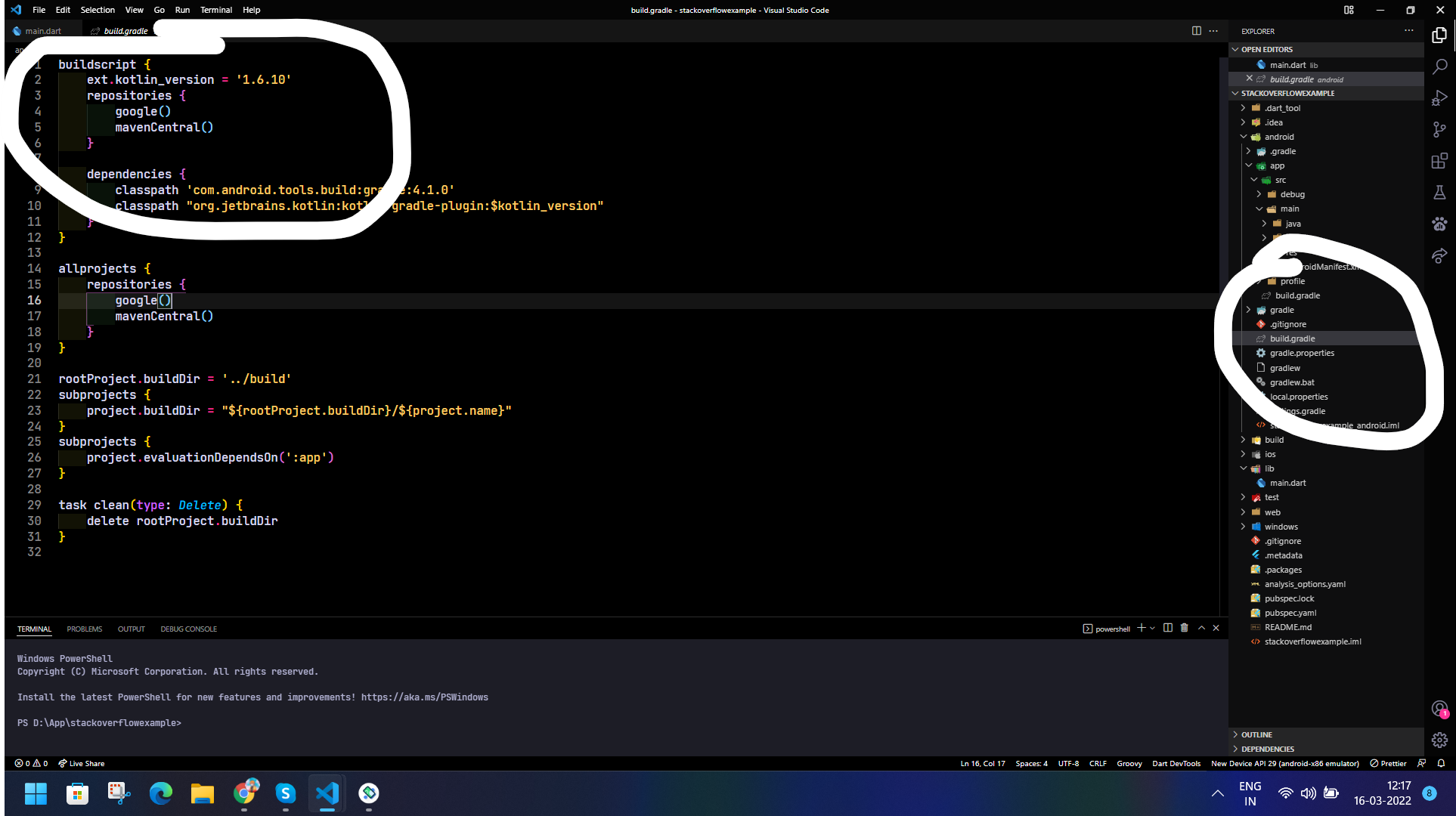Click the feedback icon in status bar
Viewport: 1456px width, 816px height.
(x=1421, y=763)
